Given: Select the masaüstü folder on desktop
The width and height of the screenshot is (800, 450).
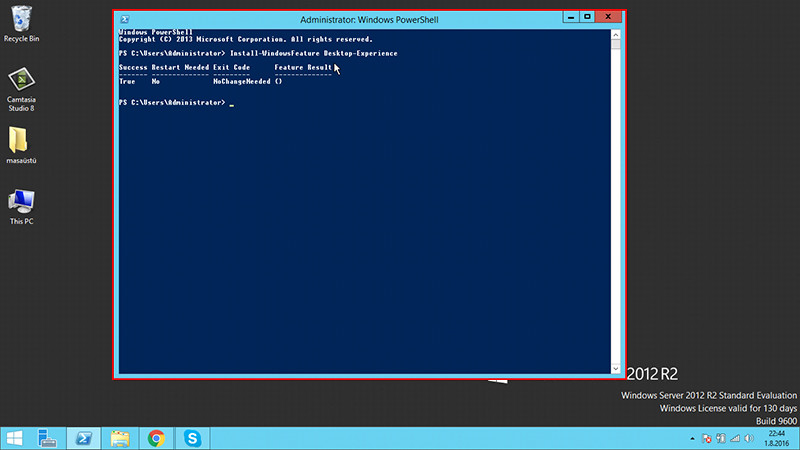Looking at the screenshot, I should click(21, 142).
